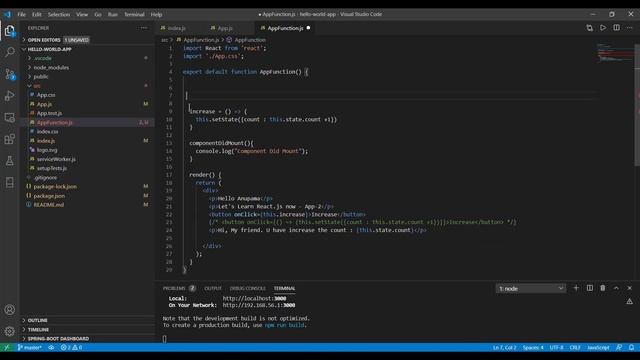Viewport: 640px width, 360px height.
Task: Select the Terminal panel tab
Action: [x=284, y=288]
